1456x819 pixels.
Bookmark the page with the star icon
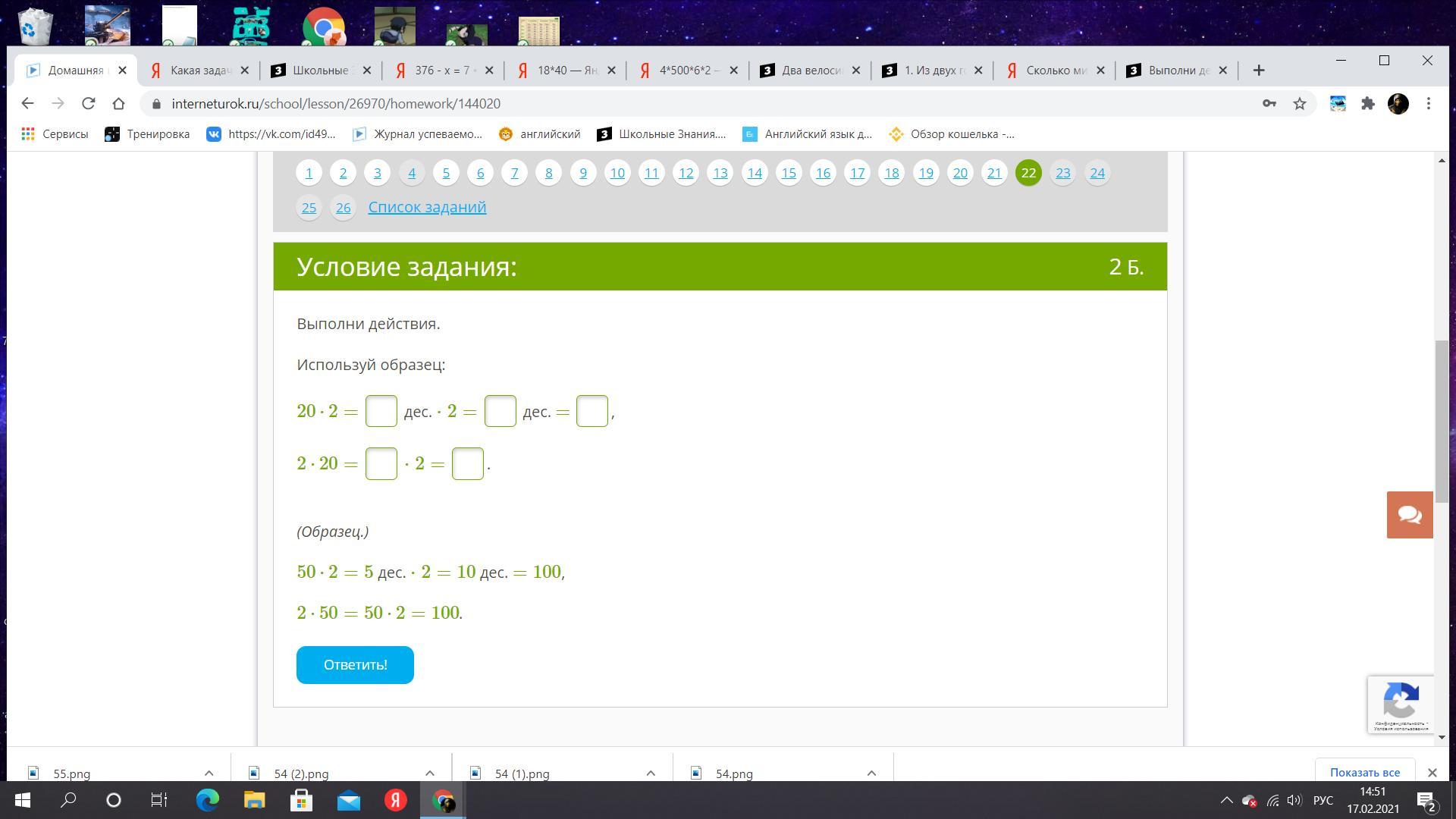tap(1300, 104)
